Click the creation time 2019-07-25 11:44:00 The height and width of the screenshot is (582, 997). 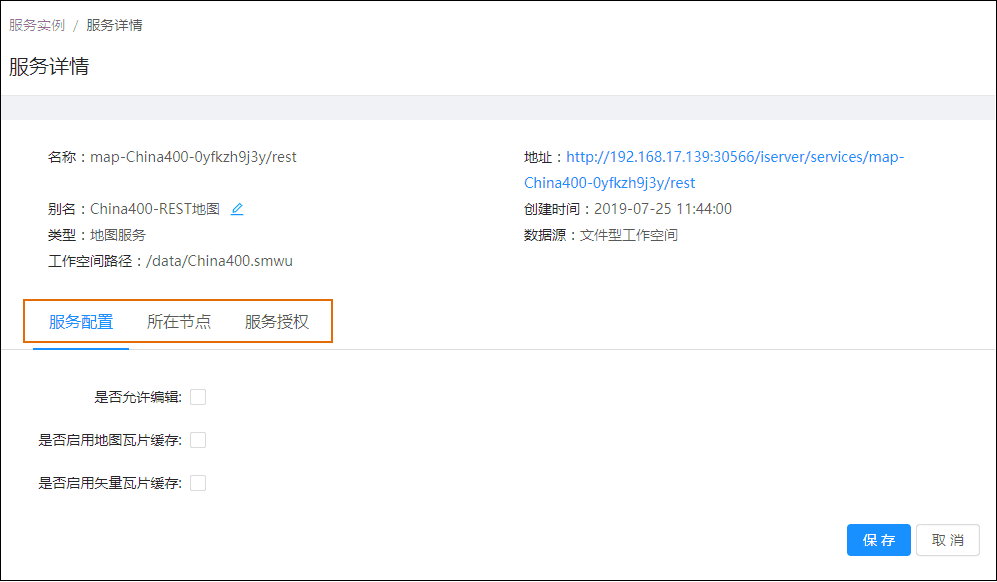coord(662,210)
